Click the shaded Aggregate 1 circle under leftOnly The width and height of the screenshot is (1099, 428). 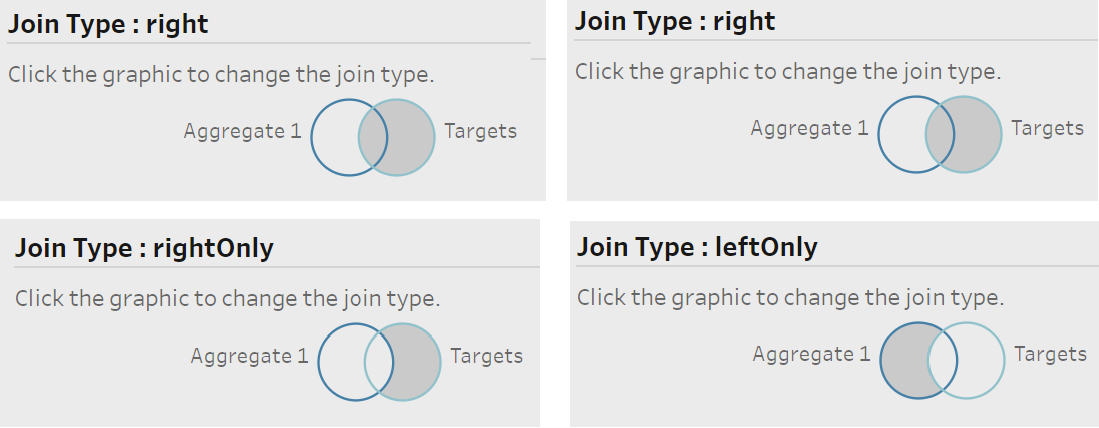coord(903,361)
